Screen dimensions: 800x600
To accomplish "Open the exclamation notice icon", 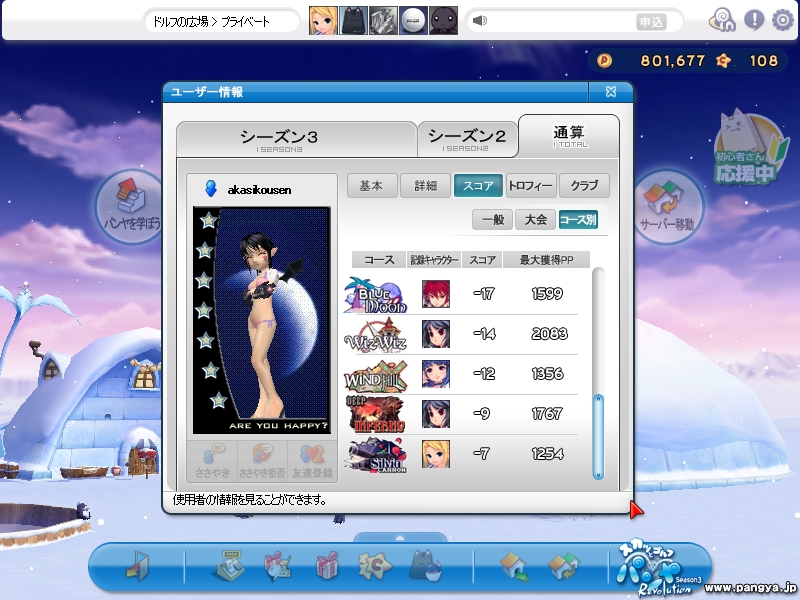I will (754, 20).
